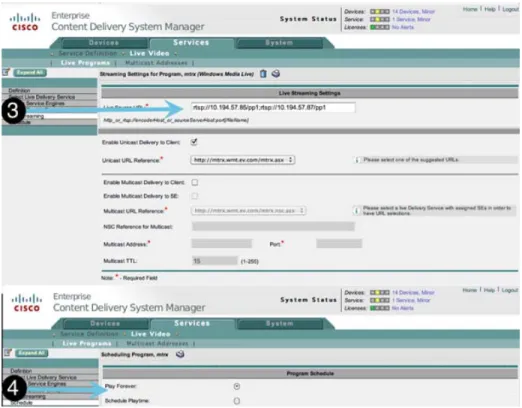
Task: Toggle Enable Unicast Delivery to Client checkbox
Action: [194, 142]
